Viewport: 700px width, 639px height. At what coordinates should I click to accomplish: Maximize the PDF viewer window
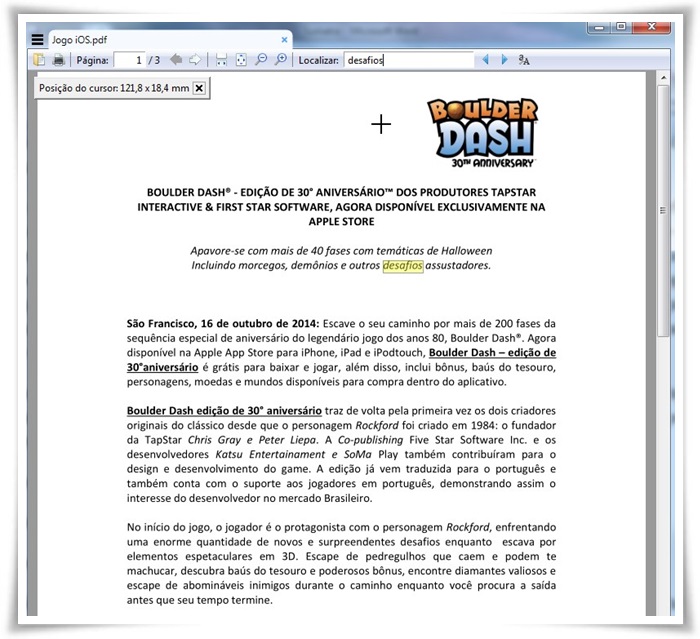[621, 27]
